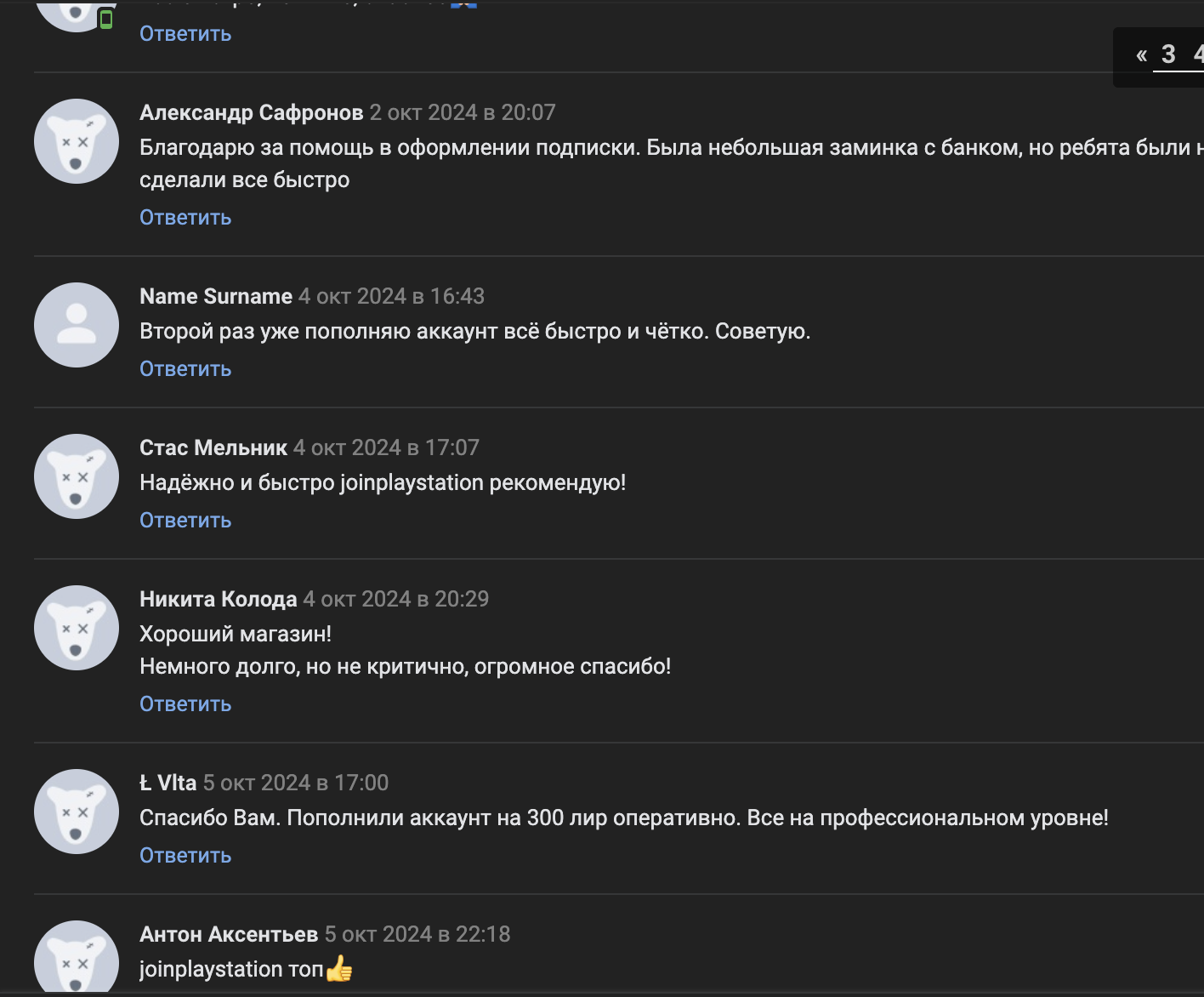Click Ответить under Стас Мельник's comment

pyautogui.click(x=185, y=521)
